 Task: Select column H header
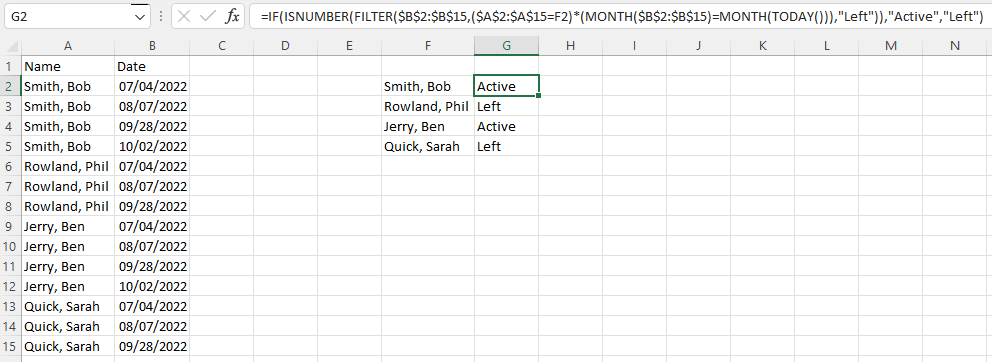coord(570,46)
